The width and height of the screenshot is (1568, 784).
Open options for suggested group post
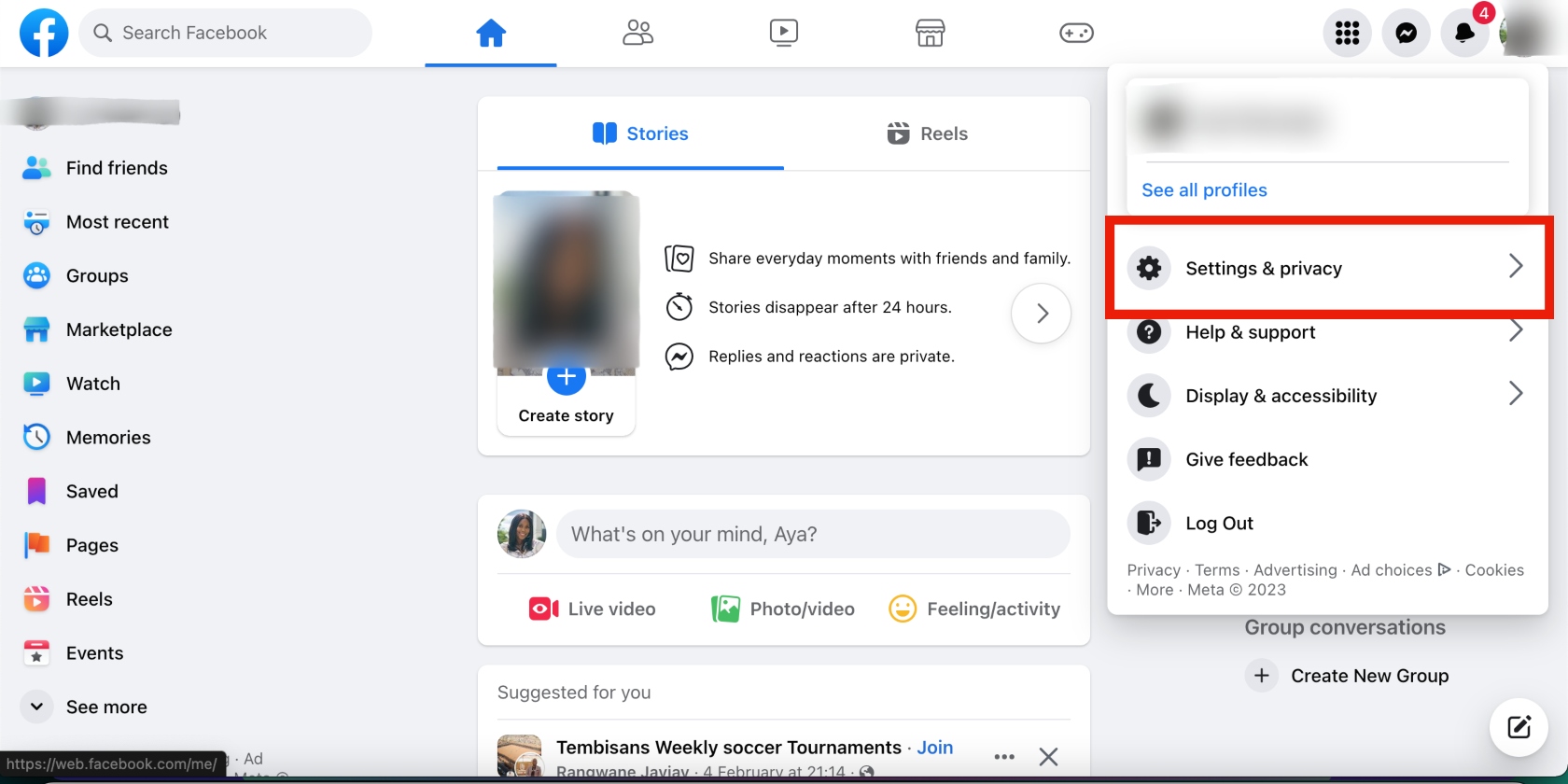tap(1004, 757)
